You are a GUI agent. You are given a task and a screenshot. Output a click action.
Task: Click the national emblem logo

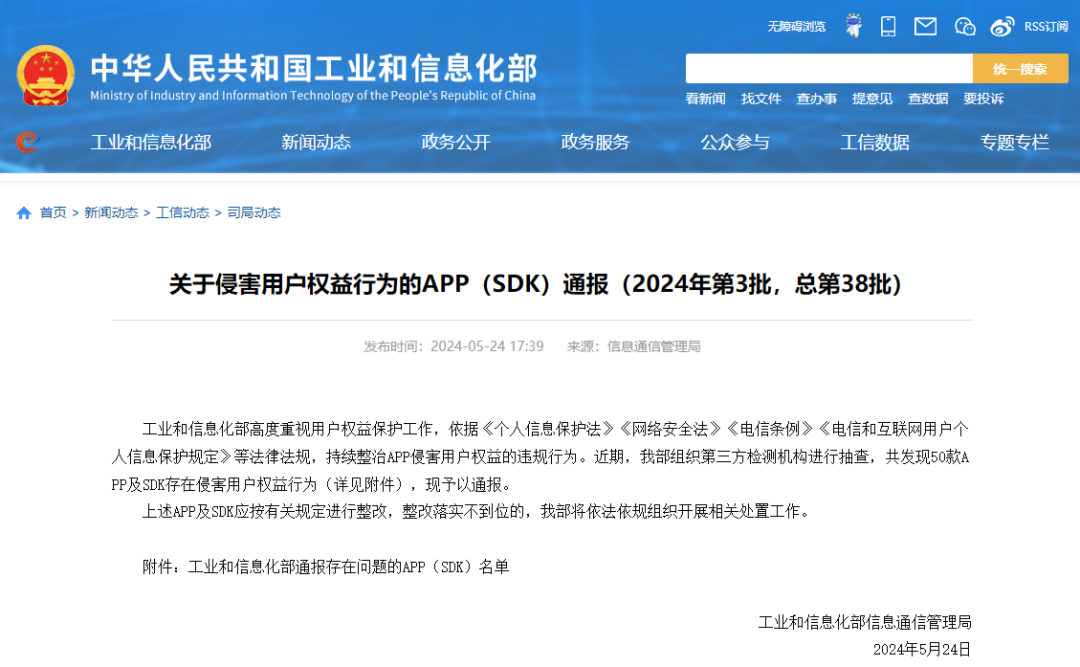pos(45,76)
